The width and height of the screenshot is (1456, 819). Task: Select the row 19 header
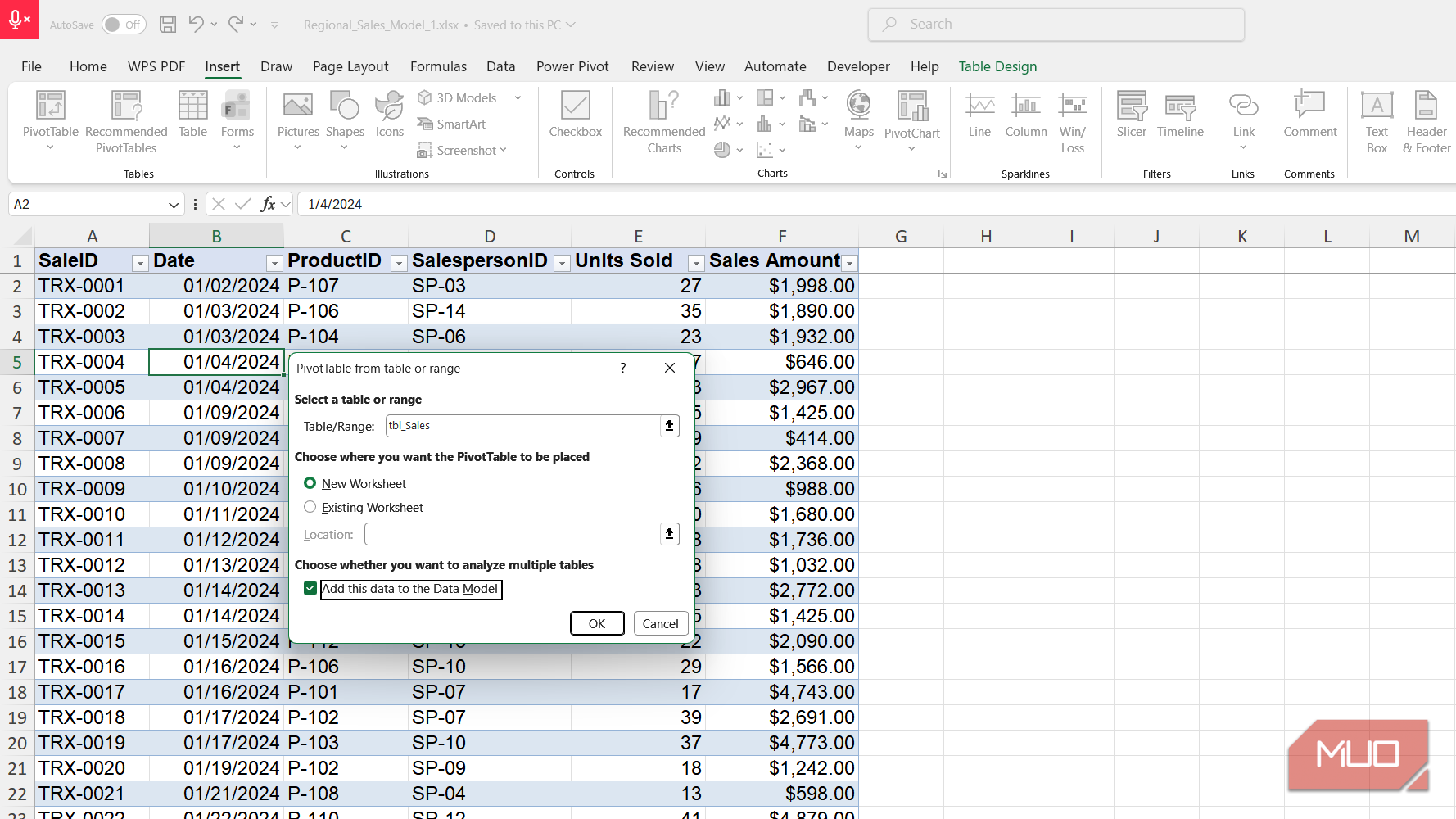point(17,717)
